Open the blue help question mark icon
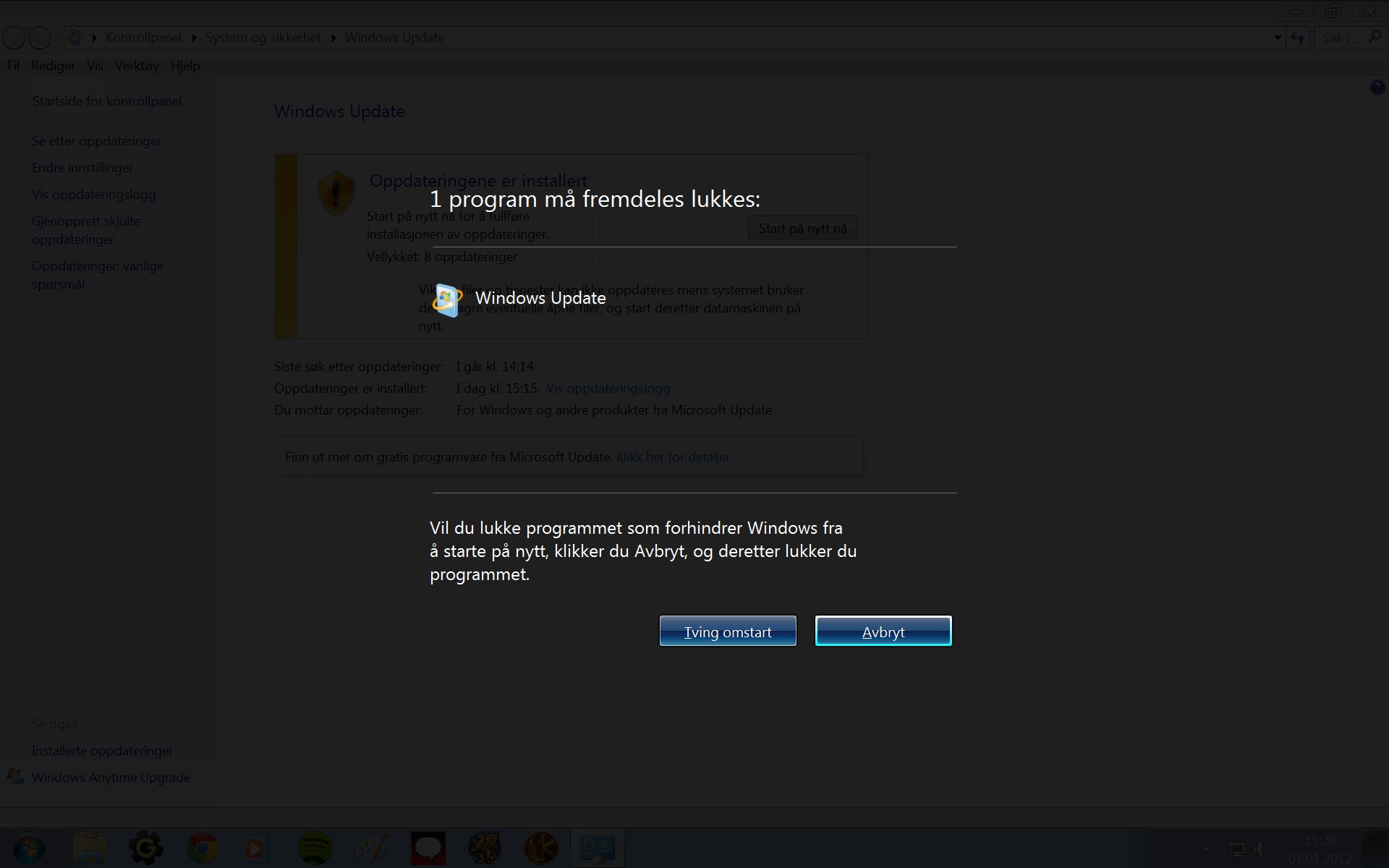1389x868 pixels. pos(1377,88)
